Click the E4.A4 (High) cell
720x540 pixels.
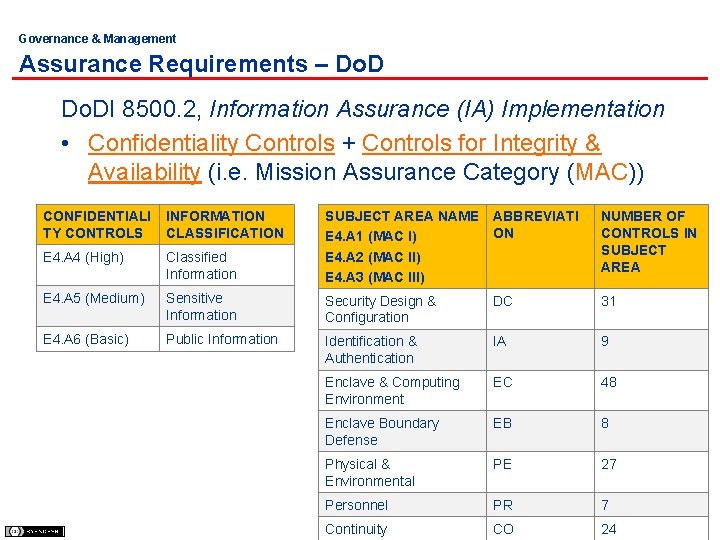pos(98,265)
